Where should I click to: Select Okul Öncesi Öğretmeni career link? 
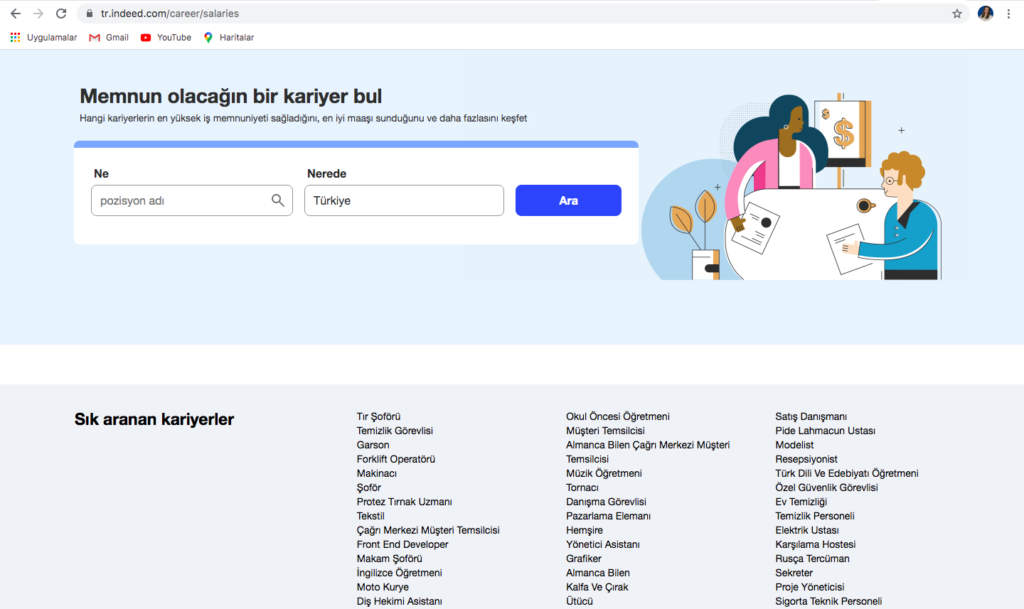pos(617,416)
